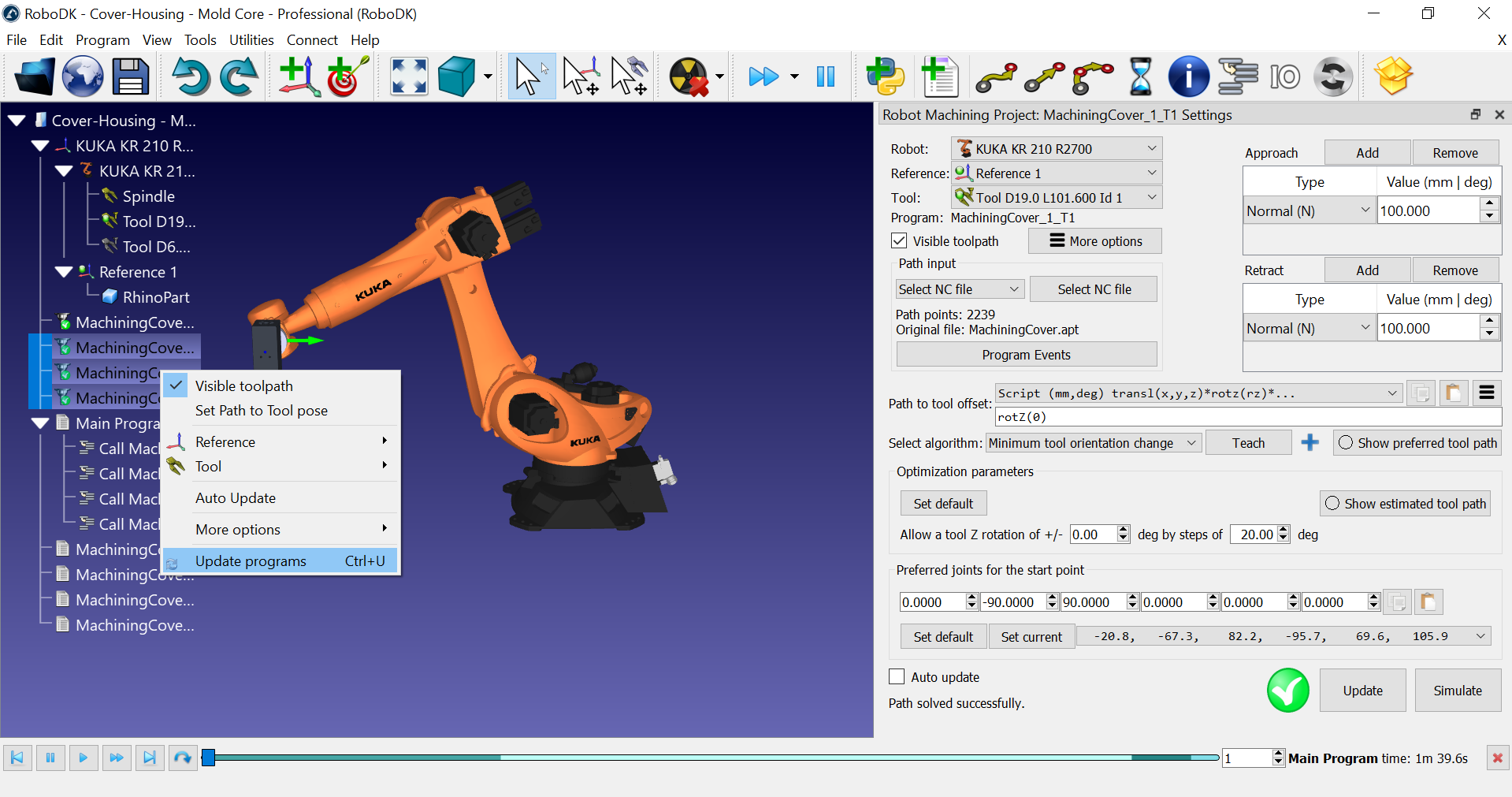Open the Select algorithm dropdown

[1093, 442]
